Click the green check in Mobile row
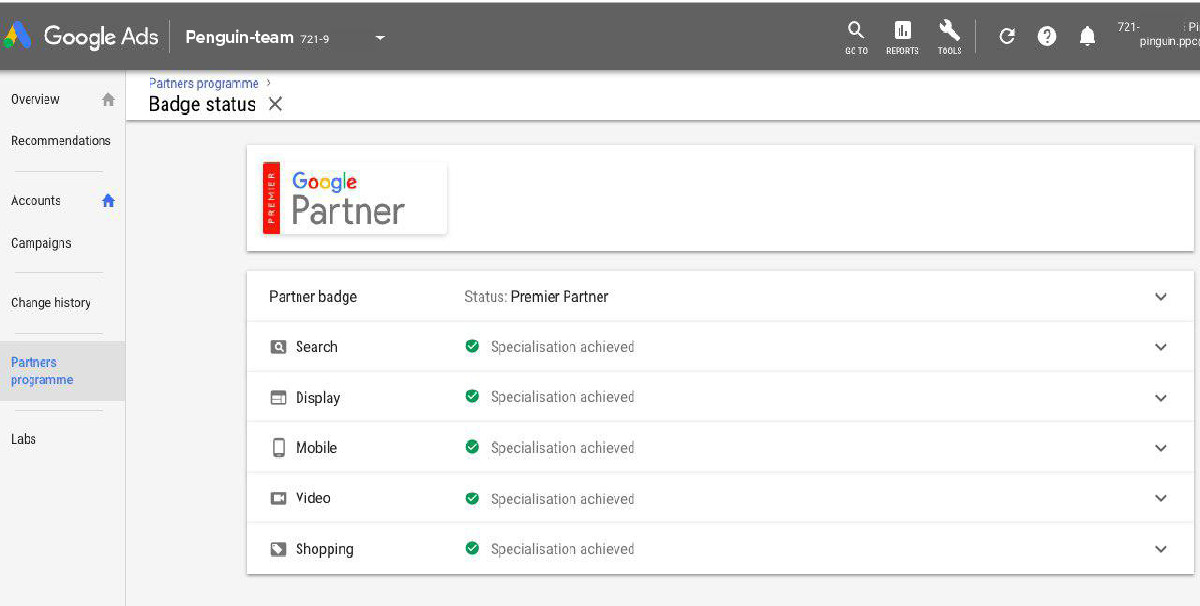This screenshot has height=606, width=1200. click(x=472, y=447)
